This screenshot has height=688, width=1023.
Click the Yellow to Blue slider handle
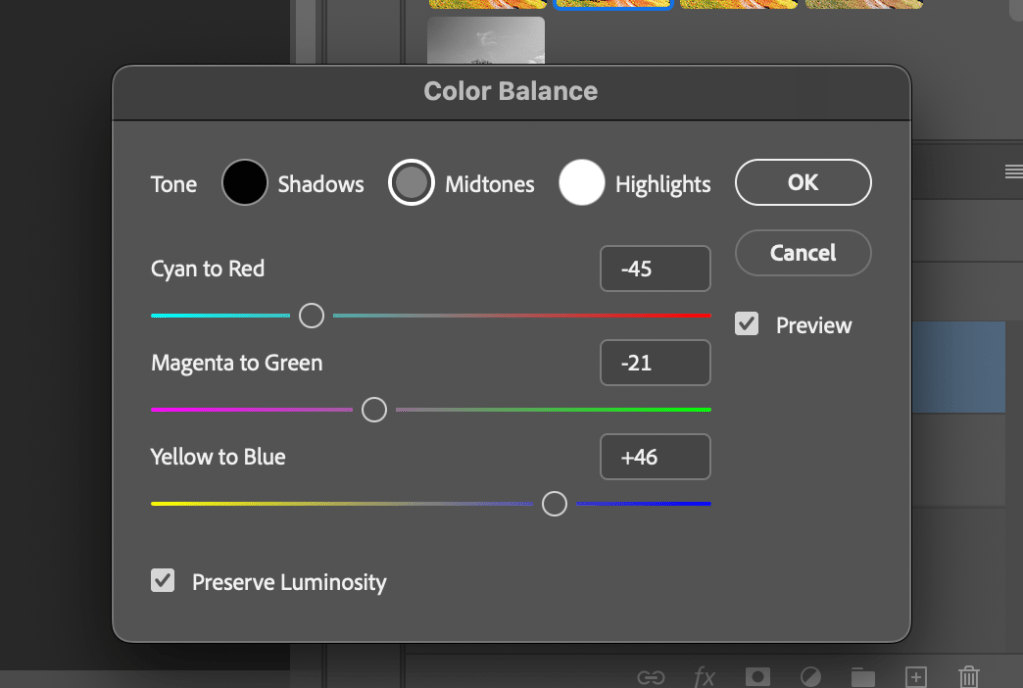point(554,504)
